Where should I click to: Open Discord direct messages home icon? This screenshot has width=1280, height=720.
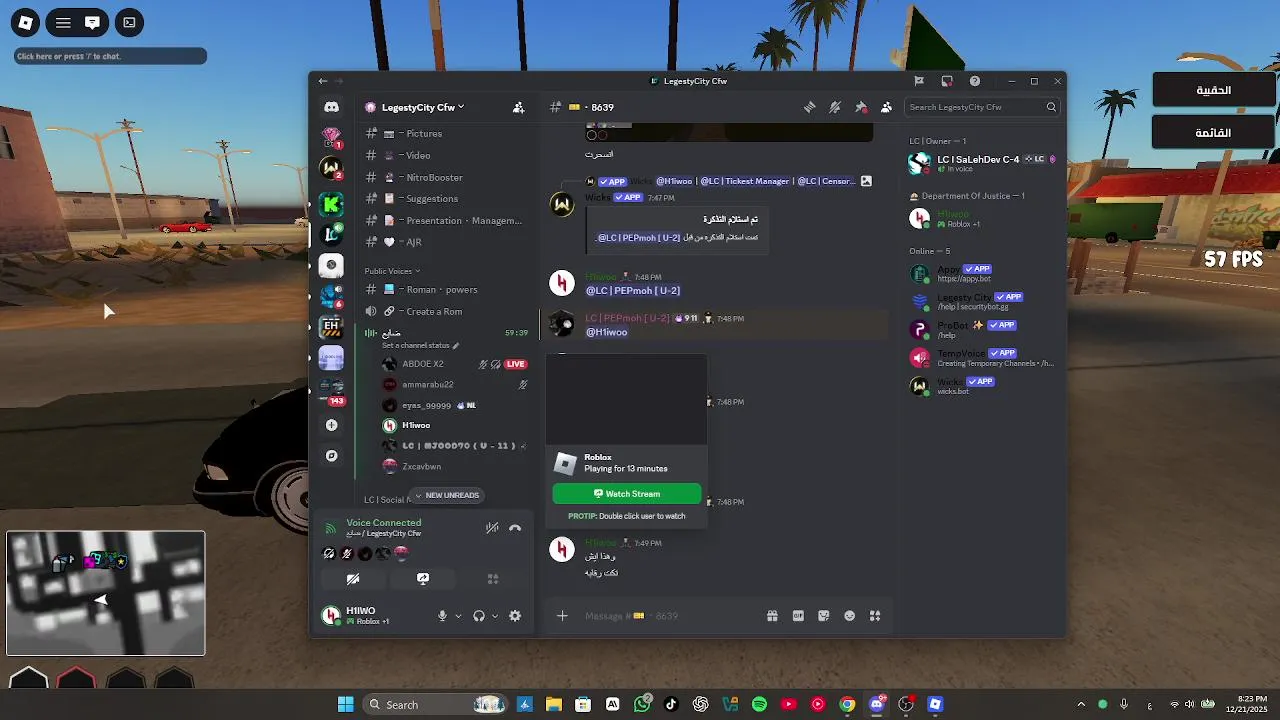(331, 107)
